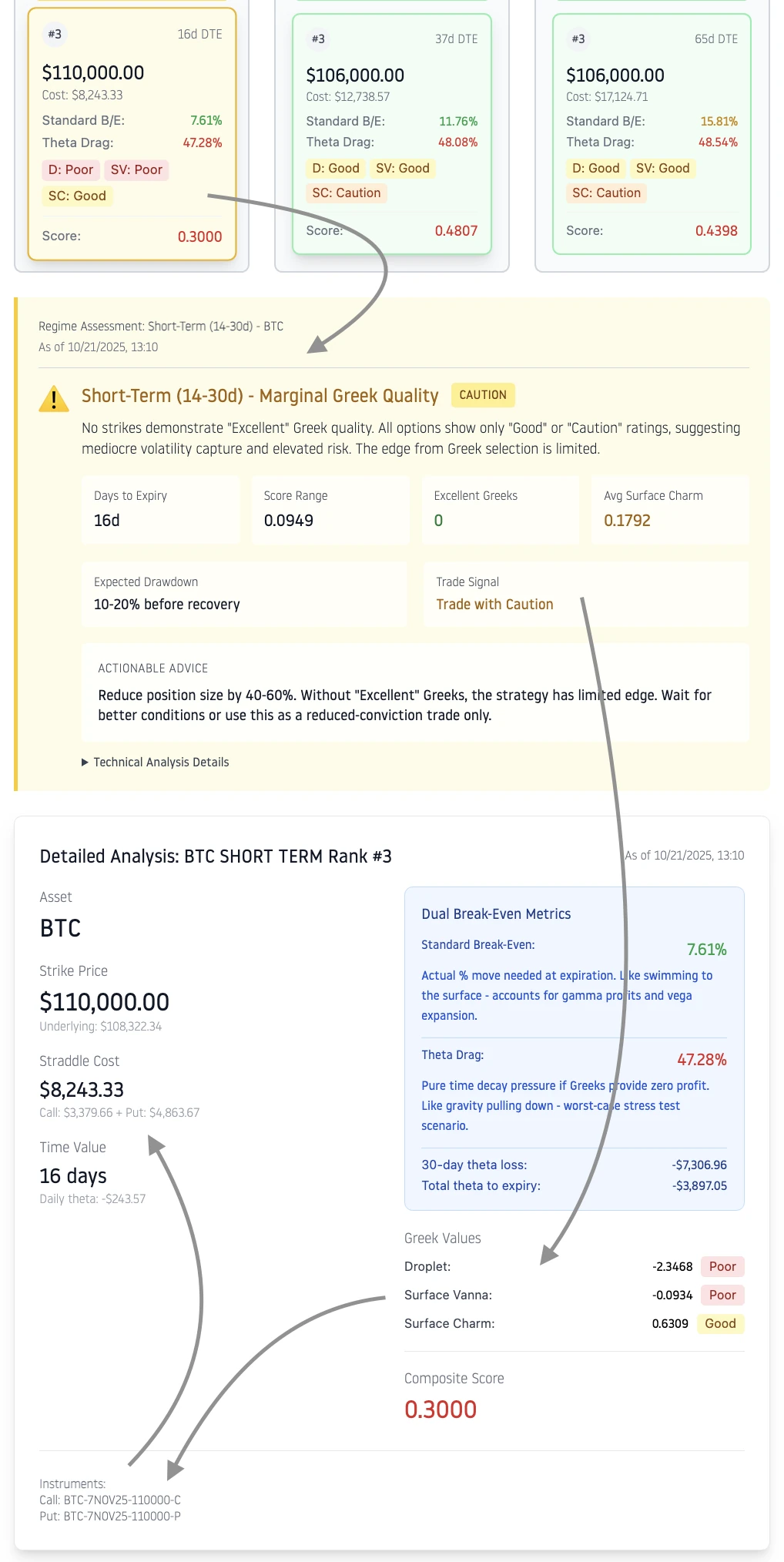Click the CAUTION label next to the heading
The width and height of the screenshot is (784, 1562).
(x=482, y=394)
